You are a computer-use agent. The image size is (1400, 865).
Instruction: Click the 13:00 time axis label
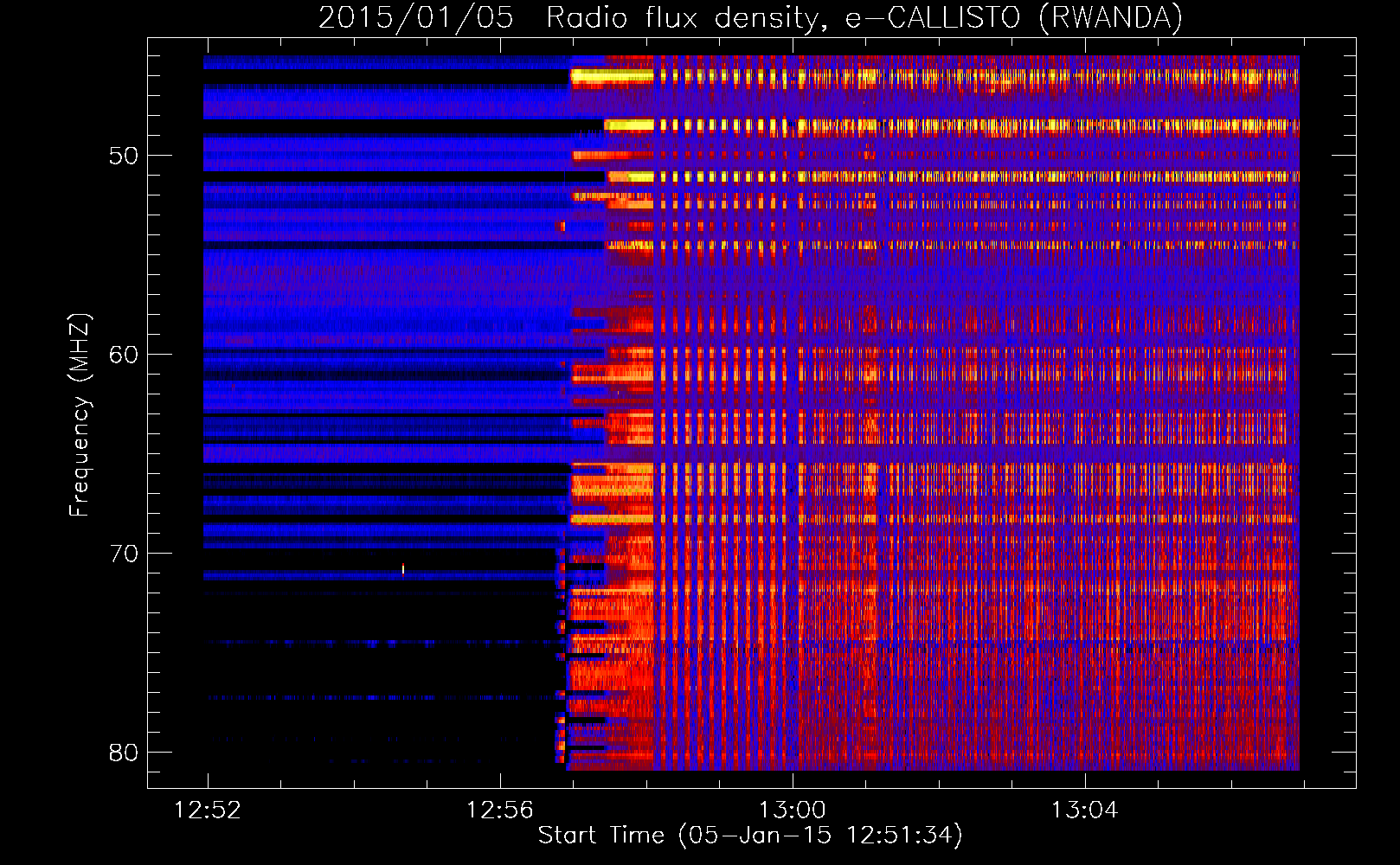pos(792,811)
